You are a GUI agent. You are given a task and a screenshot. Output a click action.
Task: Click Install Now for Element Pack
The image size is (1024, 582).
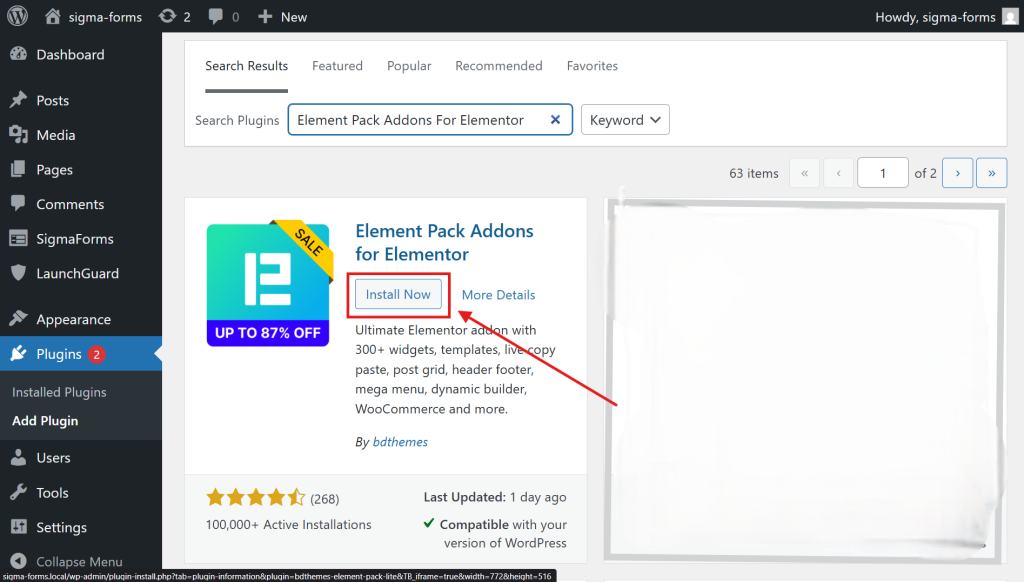[x=398, y=295]
